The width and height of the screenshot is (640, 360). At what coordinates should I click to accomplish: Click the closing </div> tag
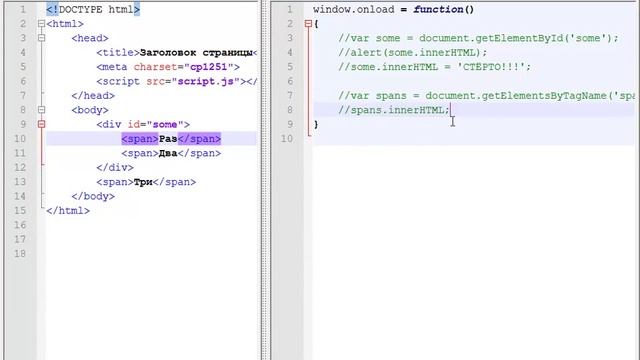pos(115,167)
